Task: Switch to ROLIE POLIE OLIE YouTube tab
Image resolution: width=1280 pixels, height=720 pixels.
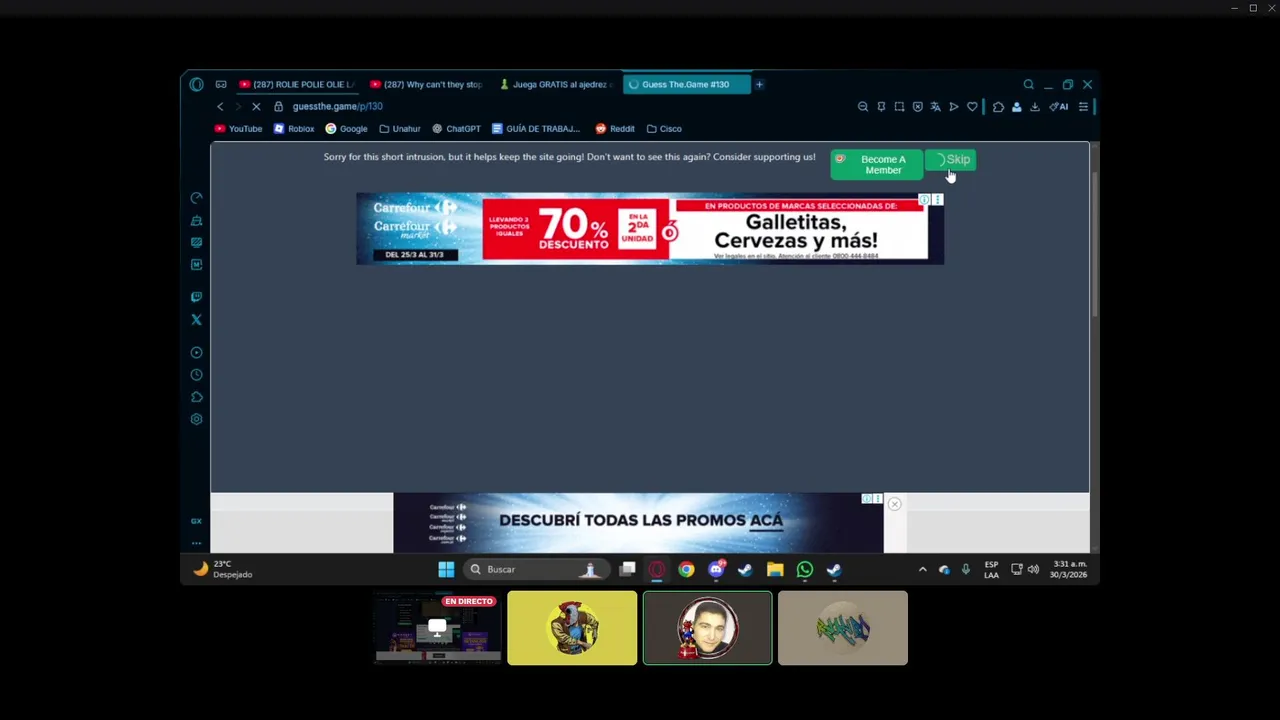Action: (x=297, y=85)
